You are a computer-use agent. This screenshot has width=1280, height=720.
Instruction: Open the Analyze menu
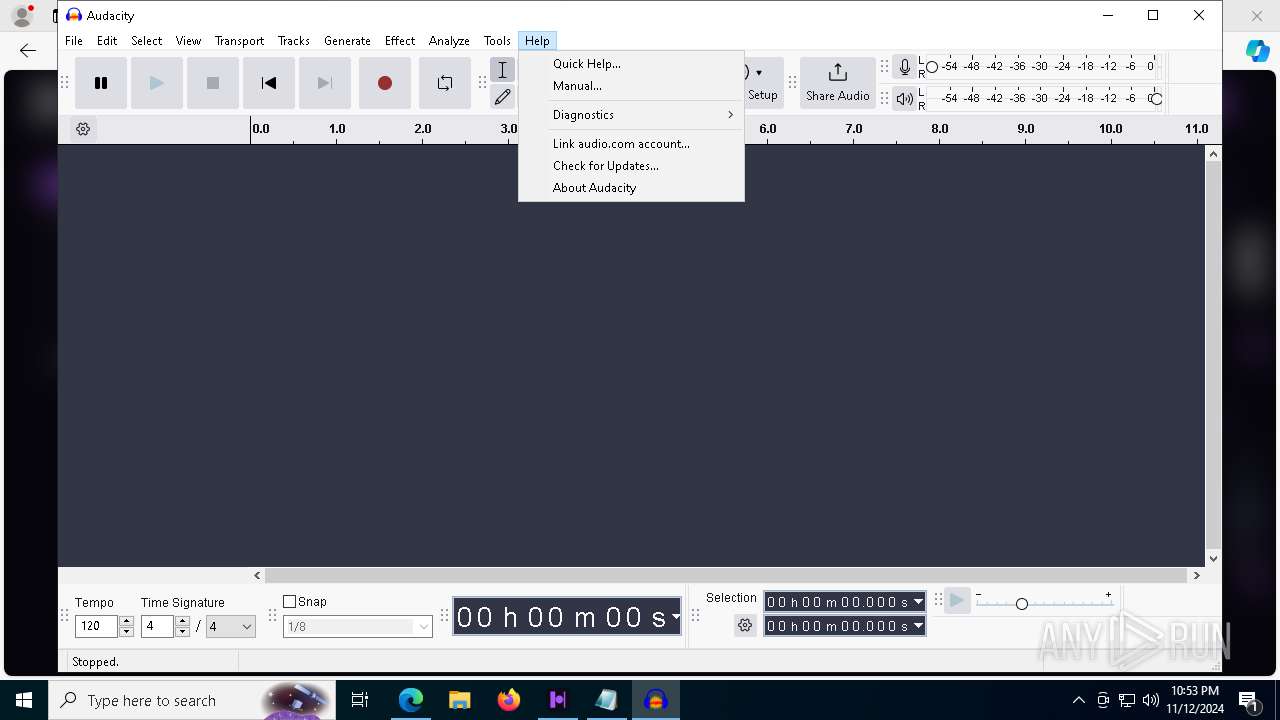[449, 41]
